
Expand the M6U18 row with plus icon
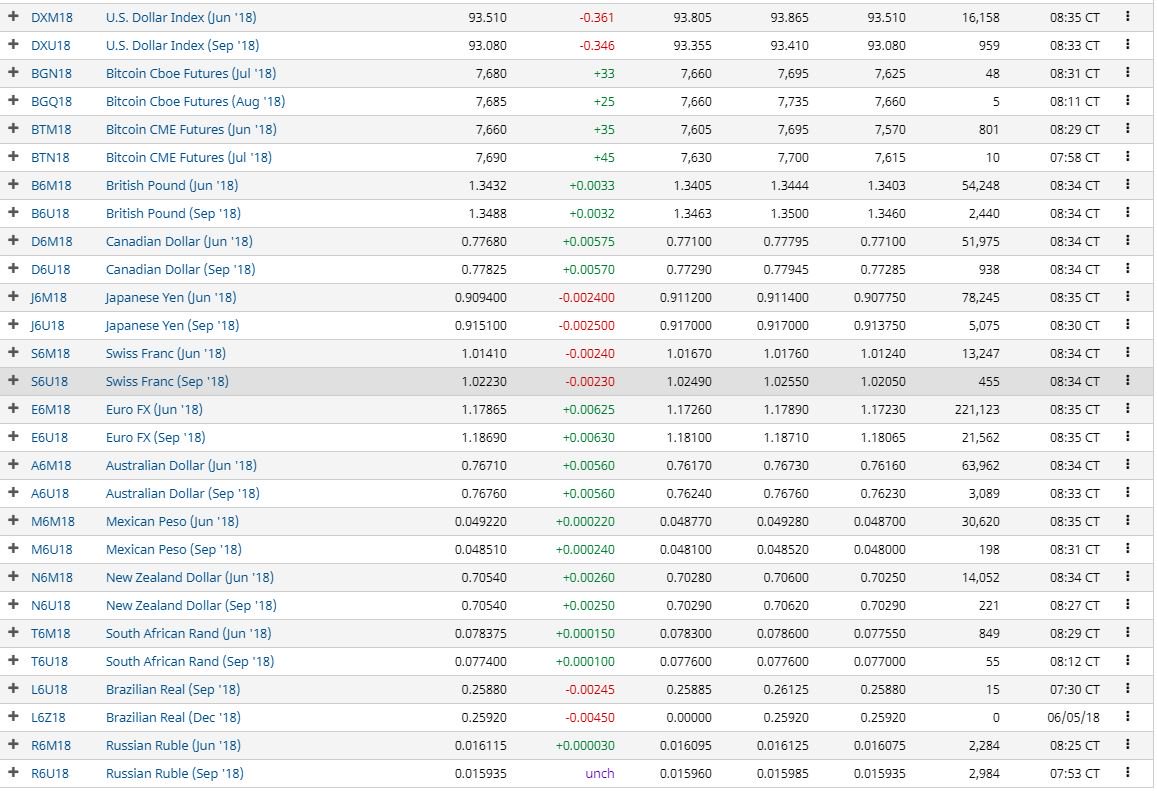tap(13, 549)
